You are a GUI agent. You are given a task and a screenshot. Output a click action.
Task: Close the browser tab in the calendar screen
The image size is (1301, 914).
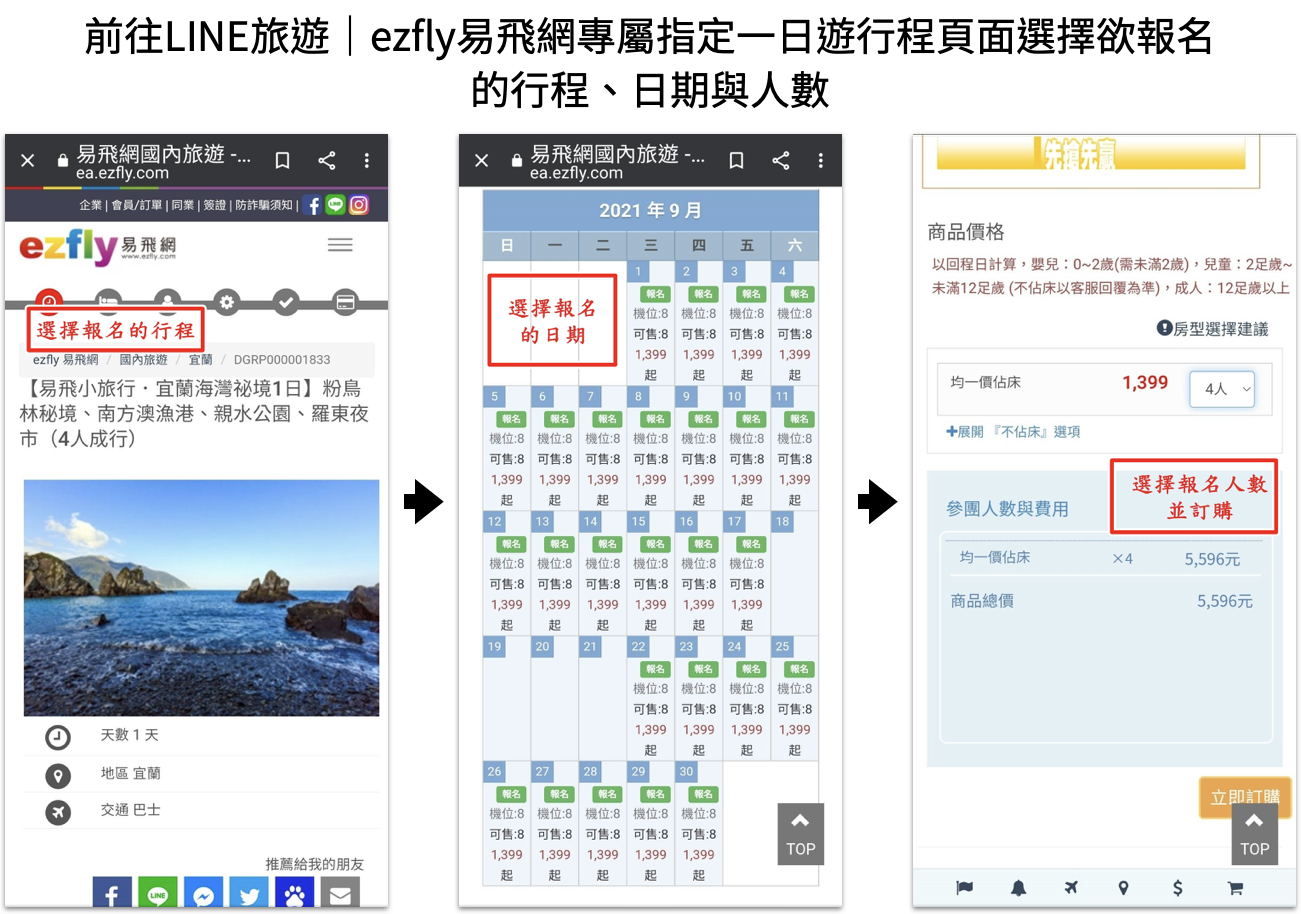481,160
